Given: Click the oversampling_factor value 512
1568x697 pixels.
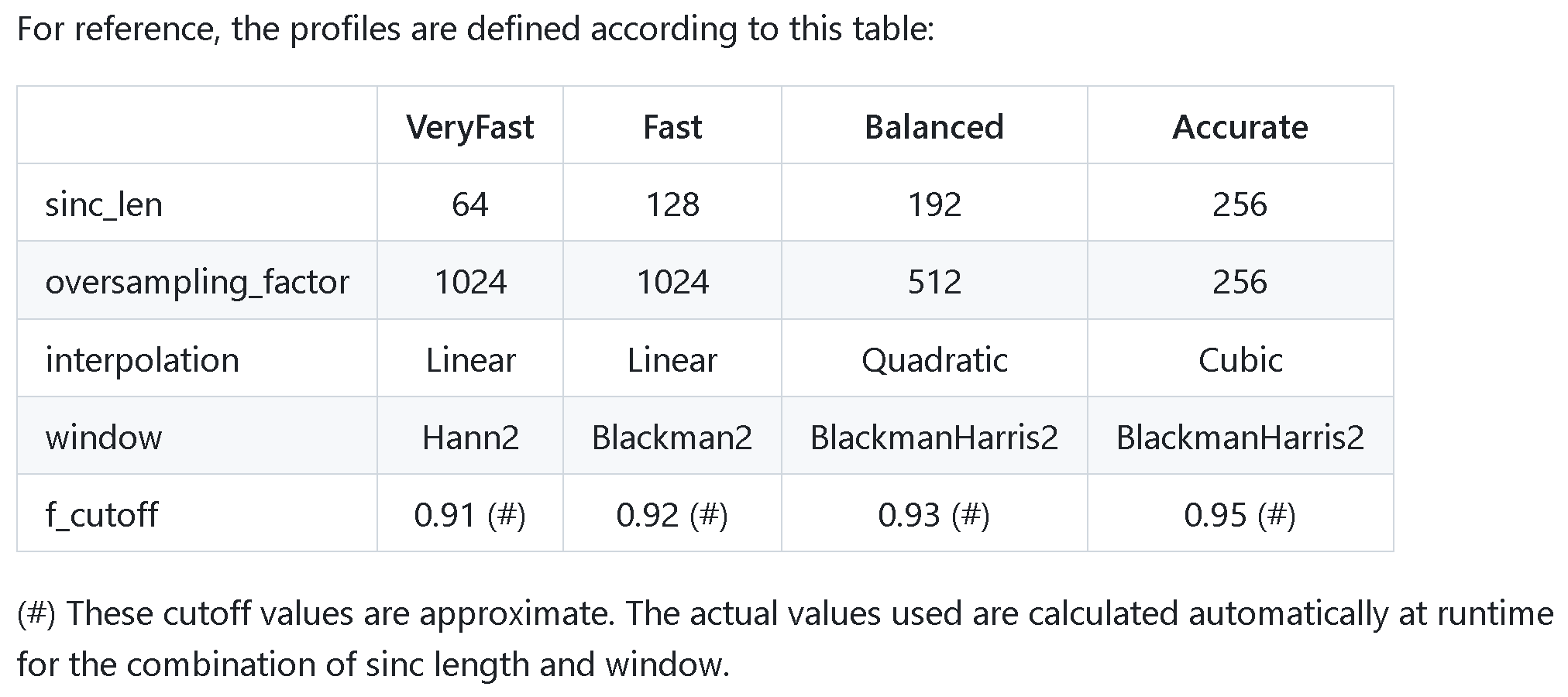Looking at the screenshot, I should click(x=934, y=282).
